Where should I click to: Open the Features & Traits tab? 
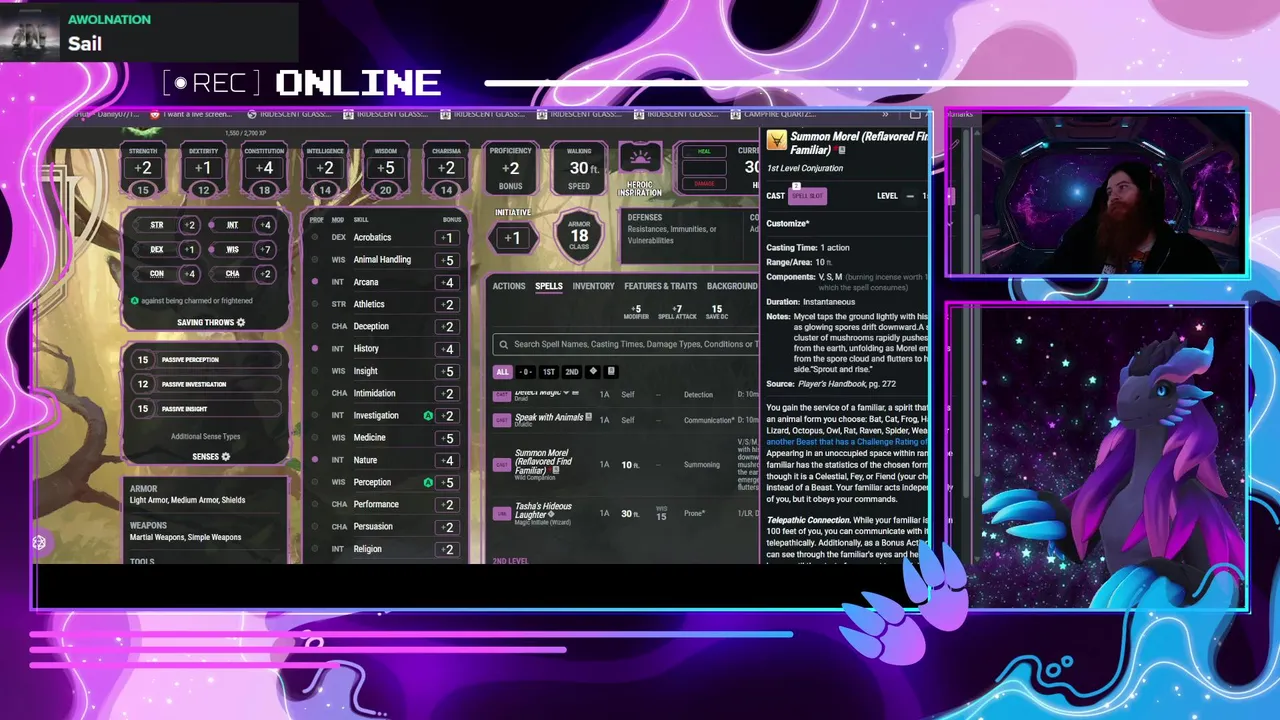click(x=660, y=286)
